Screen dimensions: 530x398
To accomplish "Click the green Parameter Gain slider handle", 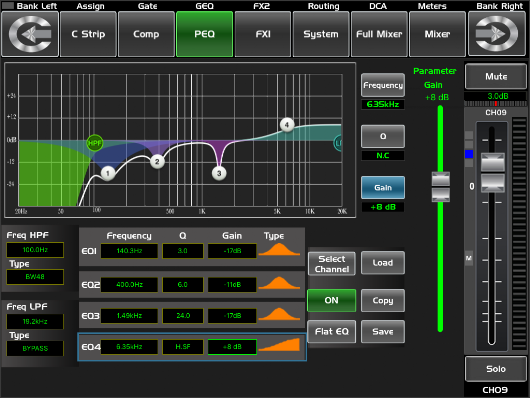I will [441, 187].
